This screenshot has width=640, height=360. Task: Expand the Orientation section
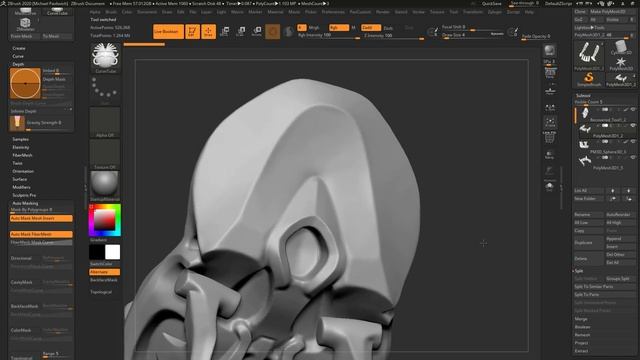(x=23, y=171)
